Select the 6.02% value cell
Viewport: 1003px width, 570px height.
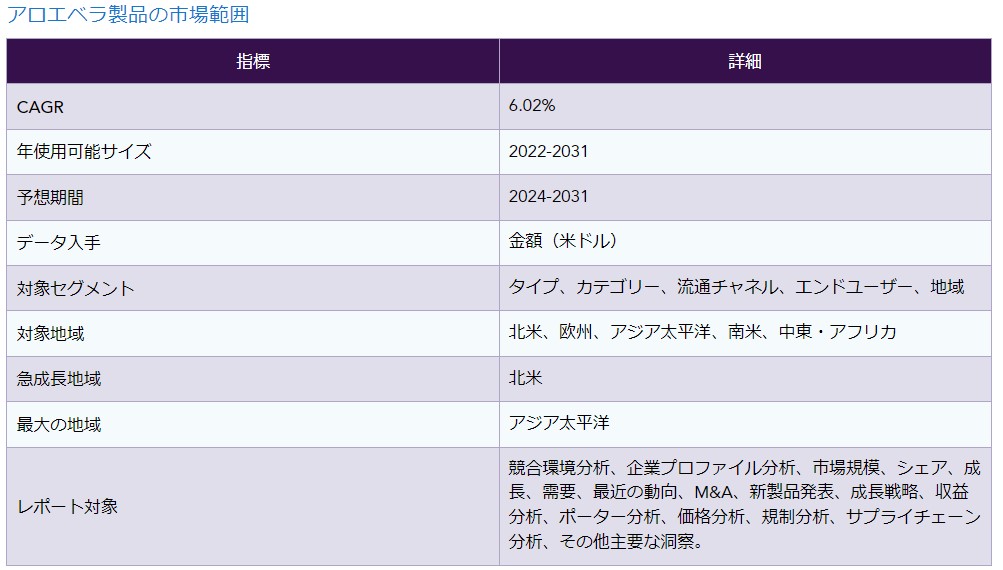(x=532, y=106)
